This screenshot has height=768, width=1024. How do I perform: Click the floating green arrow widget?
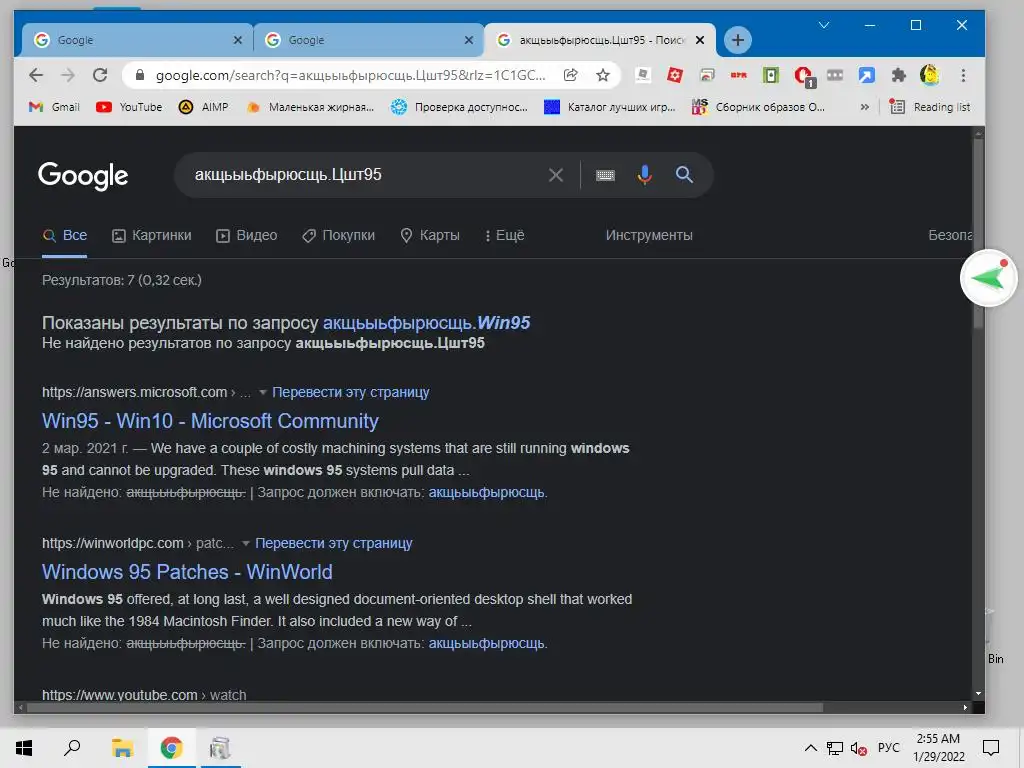tap(988, 278)
